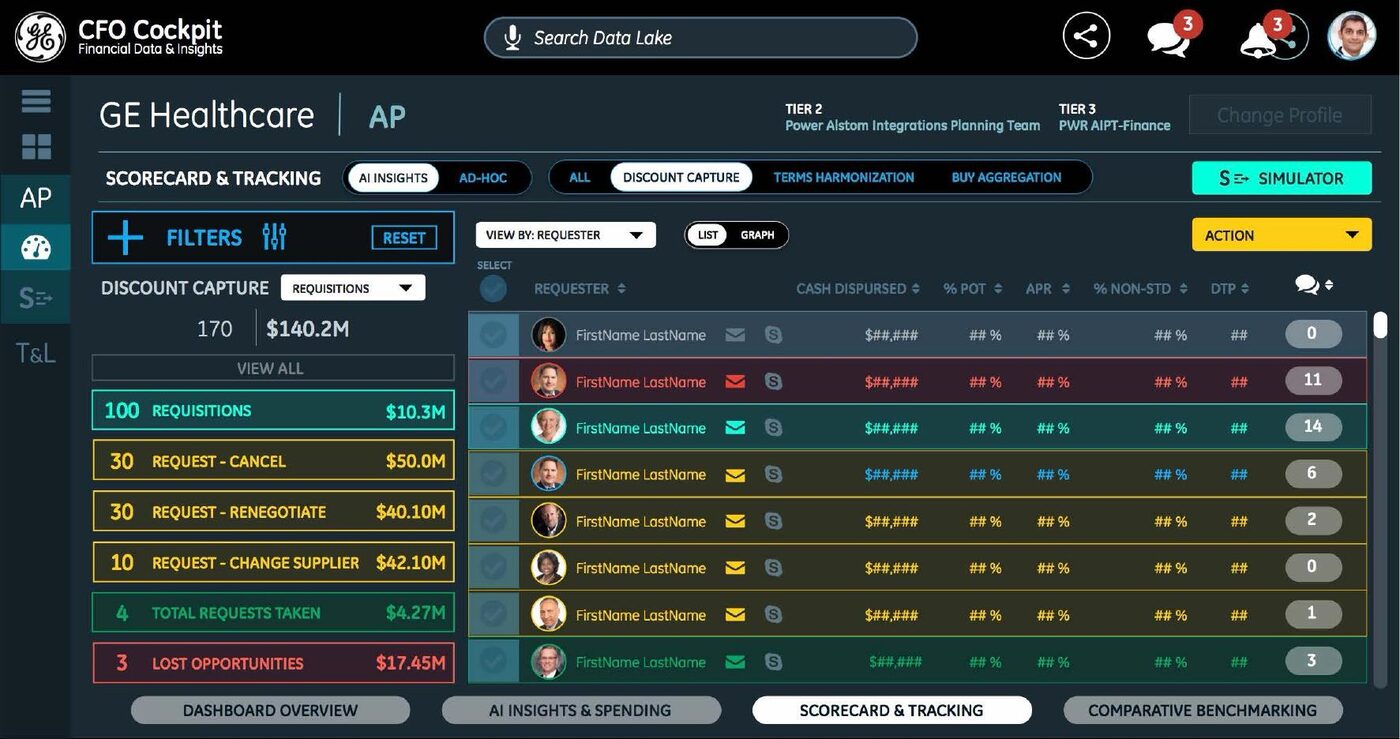Open the Comparative Benchmarking tab

pos(1202,711)
